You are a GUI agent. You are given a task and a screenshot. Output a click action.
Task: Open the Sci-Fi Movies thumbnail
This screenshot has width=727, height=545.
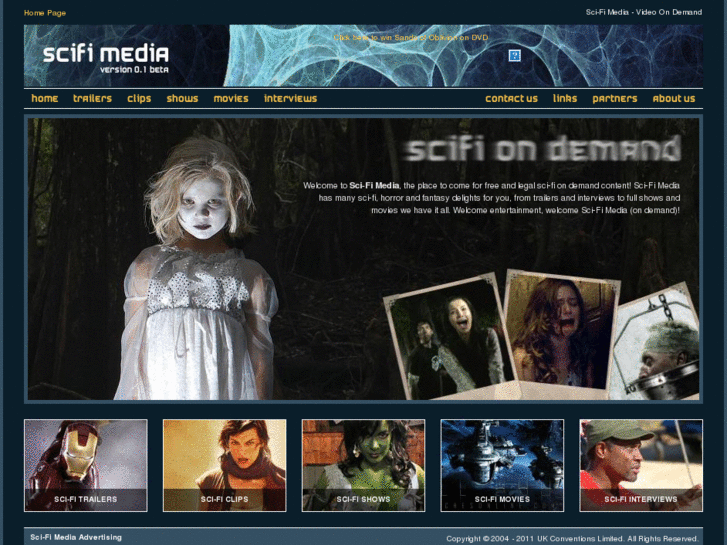click(x=502, y=465)
